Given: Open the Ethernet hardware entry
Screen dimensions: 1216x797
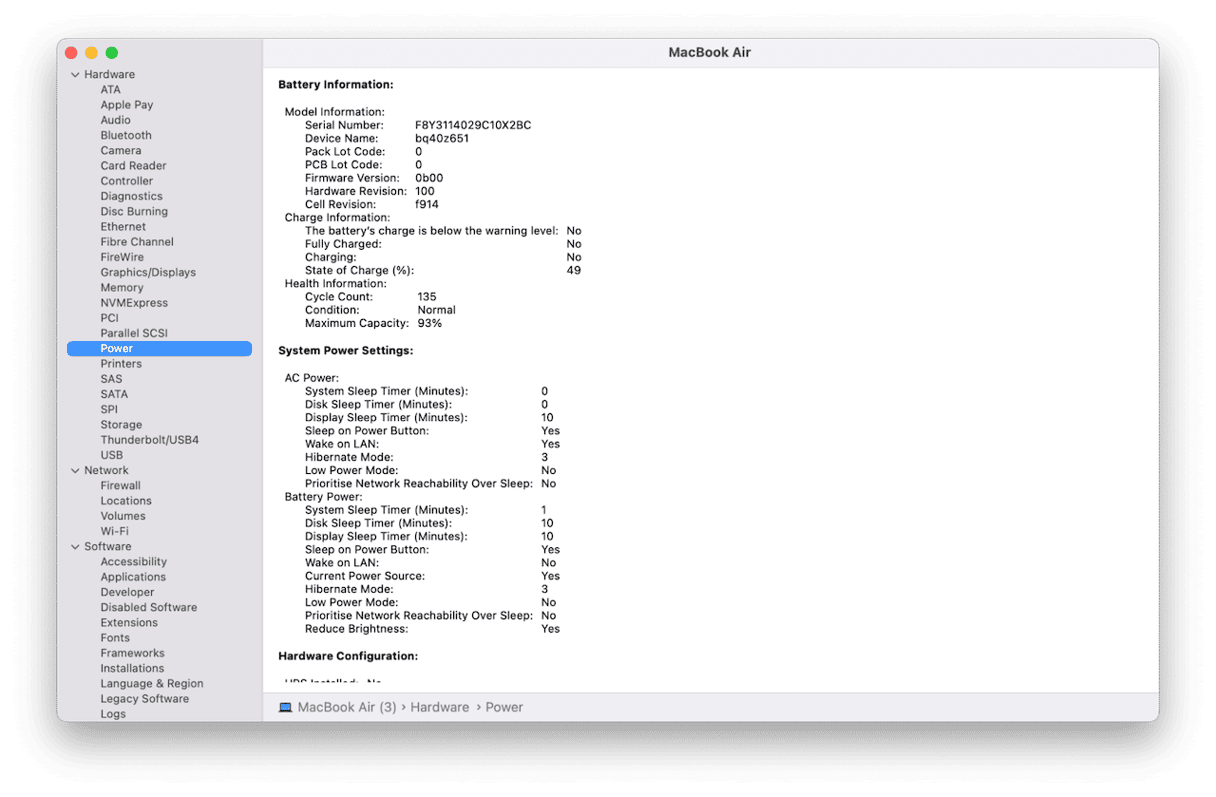Looking at the screenshot, I should (x=123, y=227).
